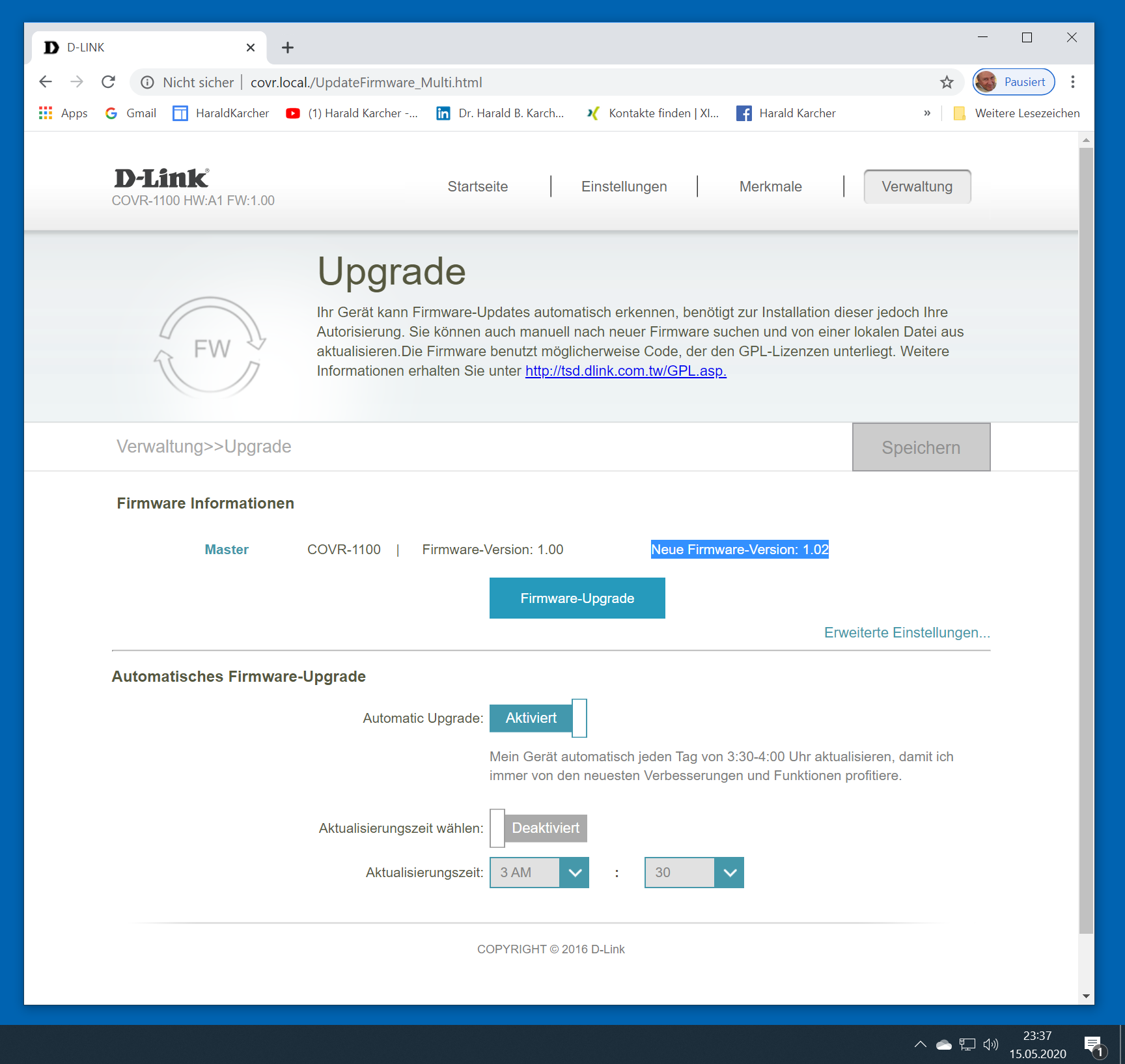
Task: Open the LinkedIn Dr. Harald B. Karch bookmark
Action: (500, 113)
